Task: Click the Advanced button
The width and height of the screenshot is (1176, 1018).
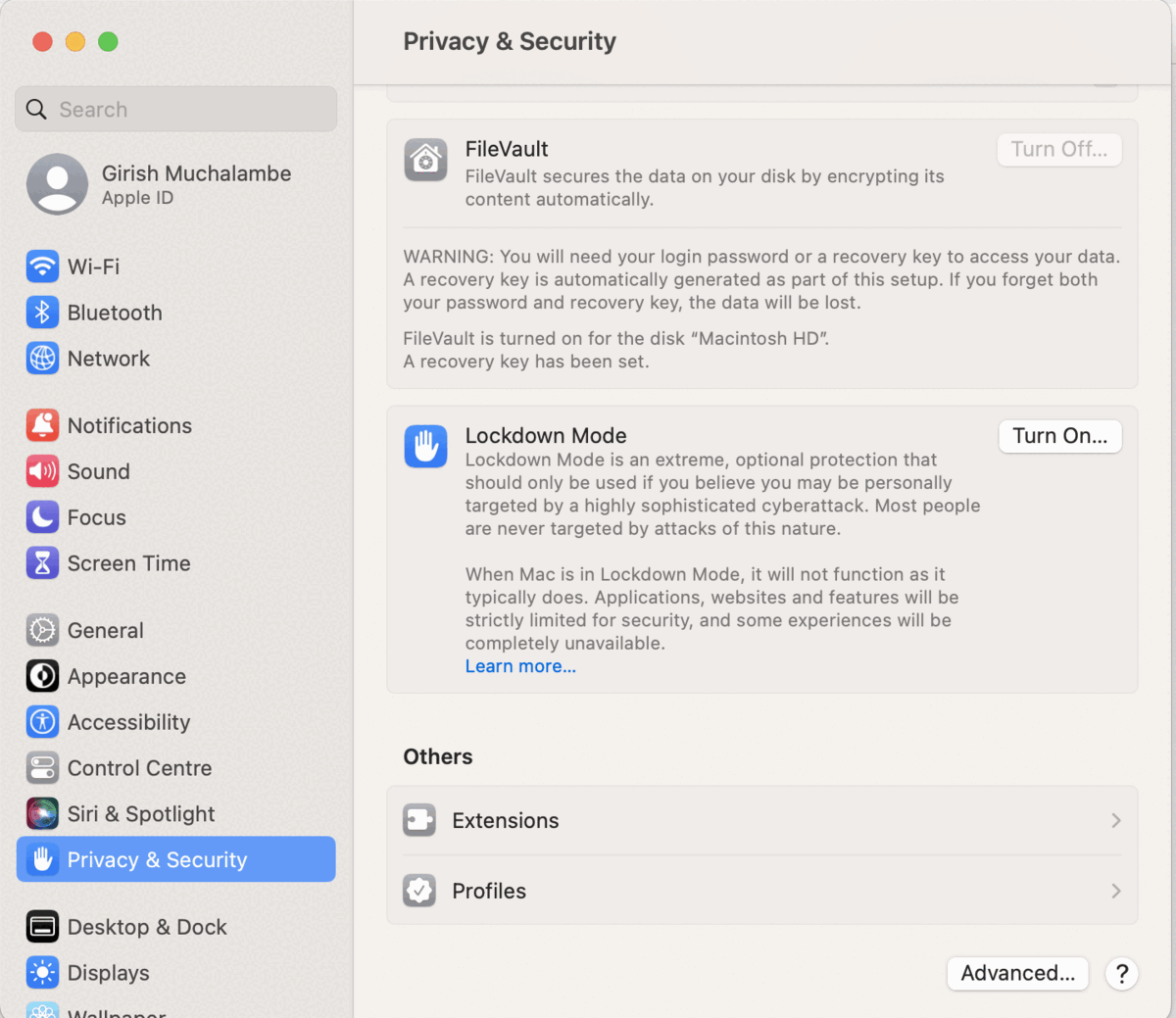Action: point(1017,973)
